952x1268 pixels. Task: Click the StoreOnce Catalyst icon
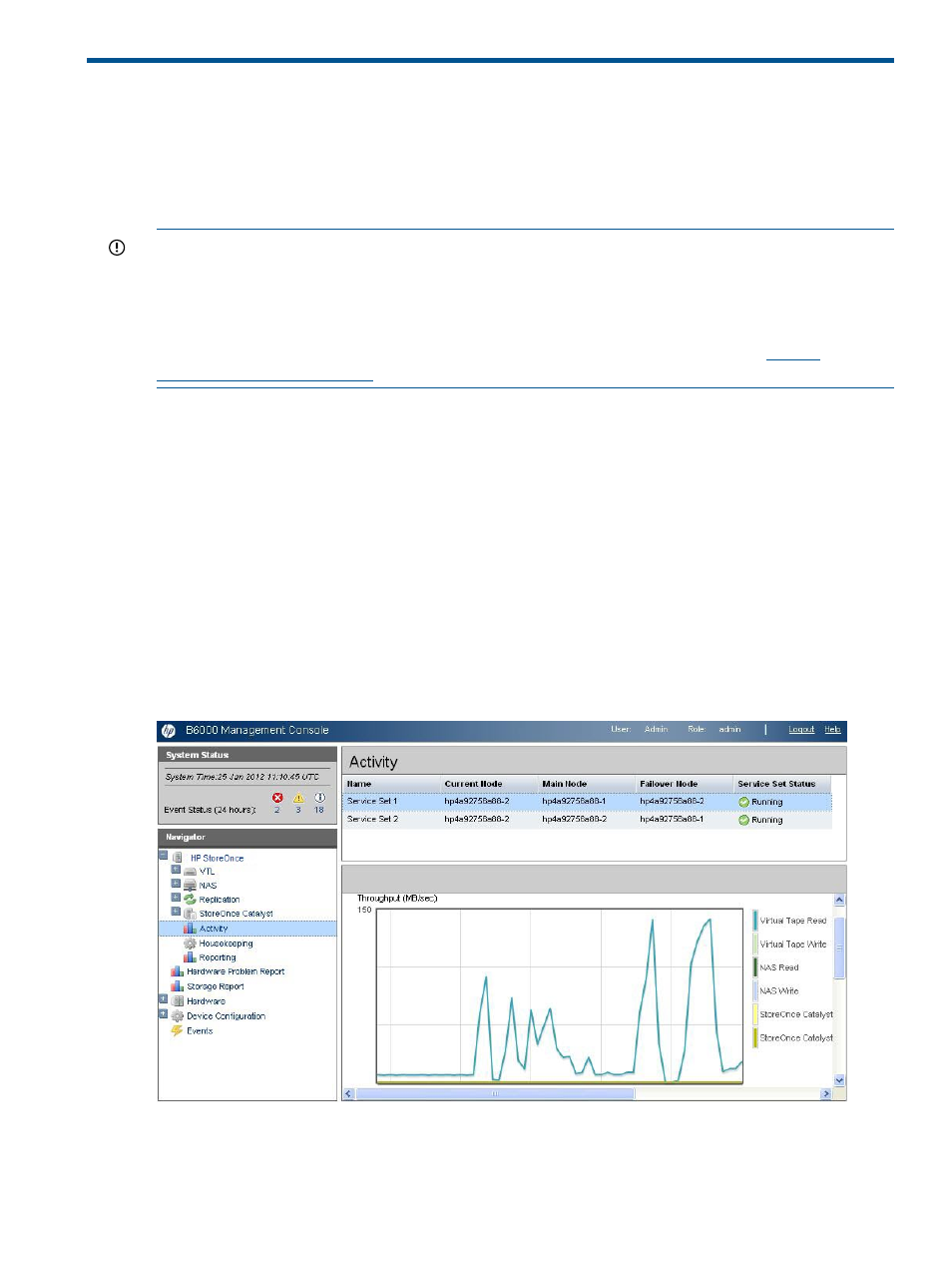(x=190, y=914)
